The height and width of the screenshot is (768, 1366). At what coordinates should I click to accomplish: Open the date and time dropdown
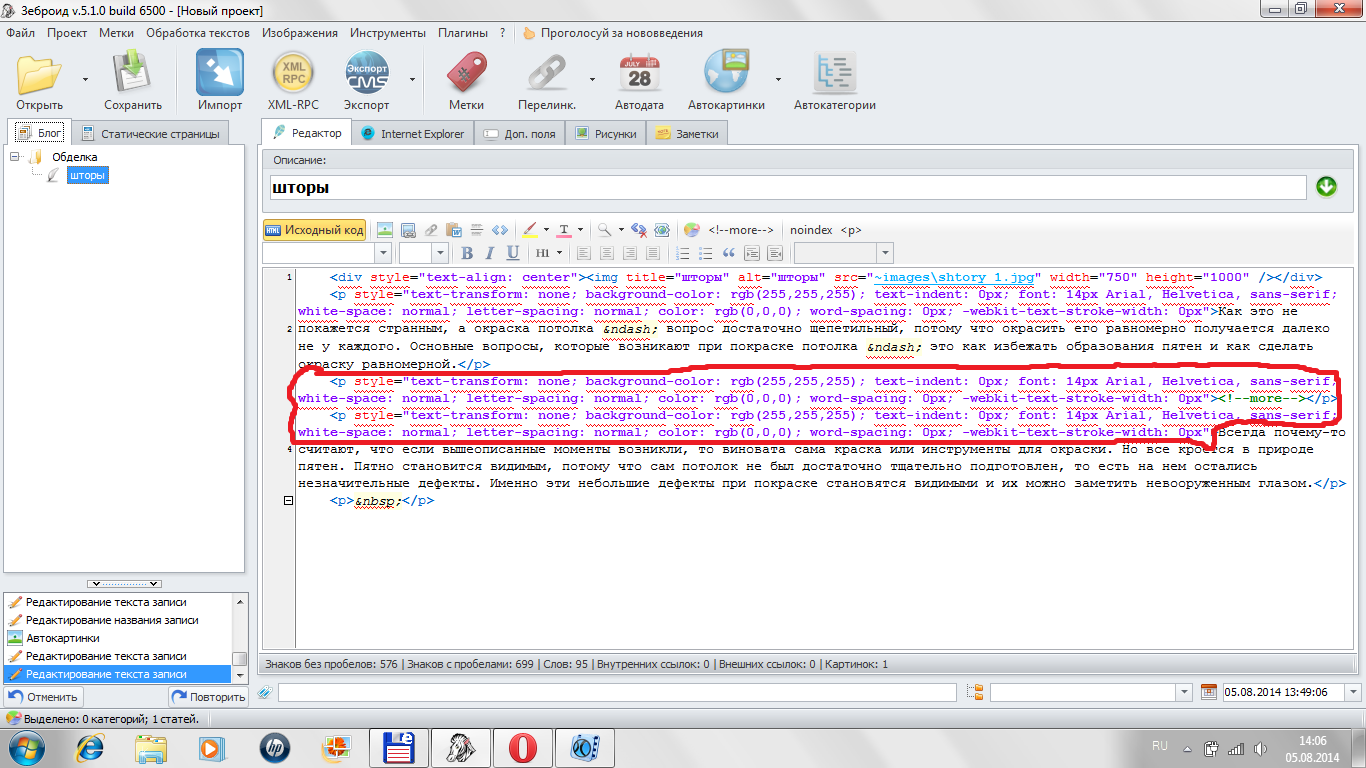click(1353, 692)
